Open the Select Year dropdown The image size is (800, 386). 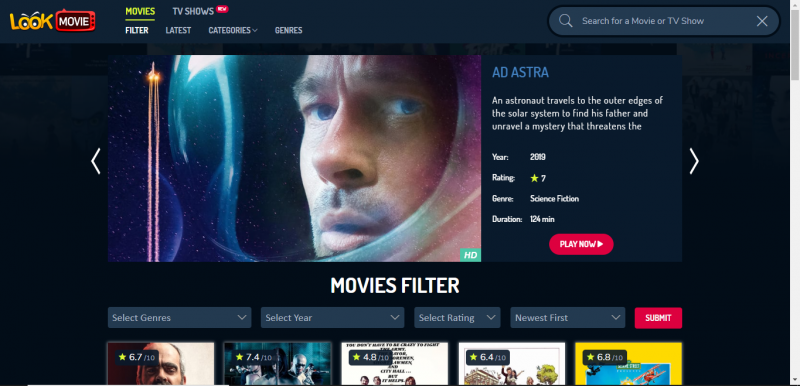[333, 318]
